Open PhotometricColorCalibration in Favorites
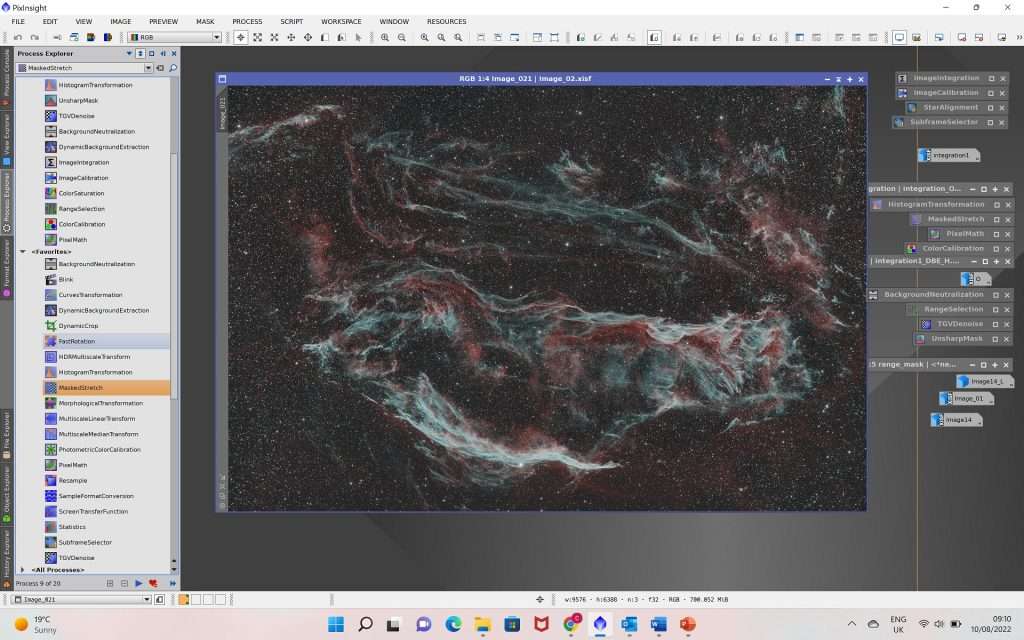The image size is (1024, 640). (x=99, y=450)
